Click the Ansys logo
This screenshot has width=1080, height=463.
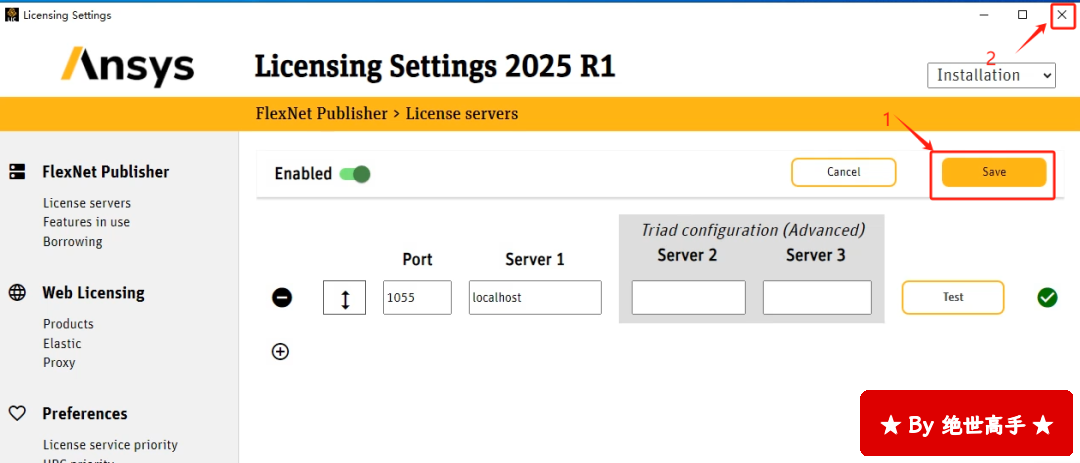pyautogui.click(x=127, y=66)
